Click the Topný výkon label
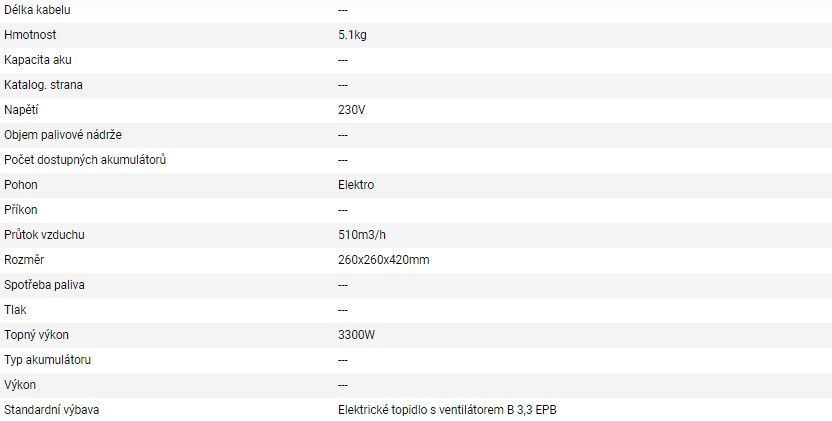The height and width of the screenshot is (421, 832). [37, 335]
